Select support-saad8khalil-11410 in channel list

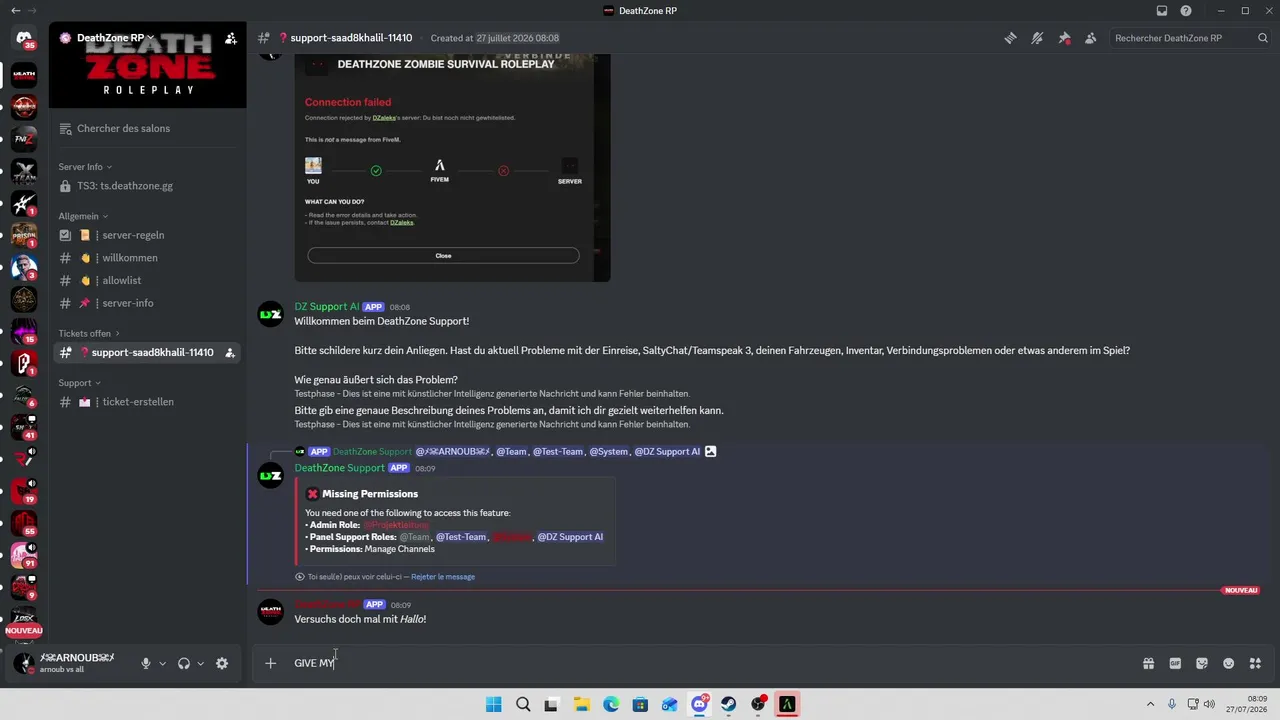point(147,352)
